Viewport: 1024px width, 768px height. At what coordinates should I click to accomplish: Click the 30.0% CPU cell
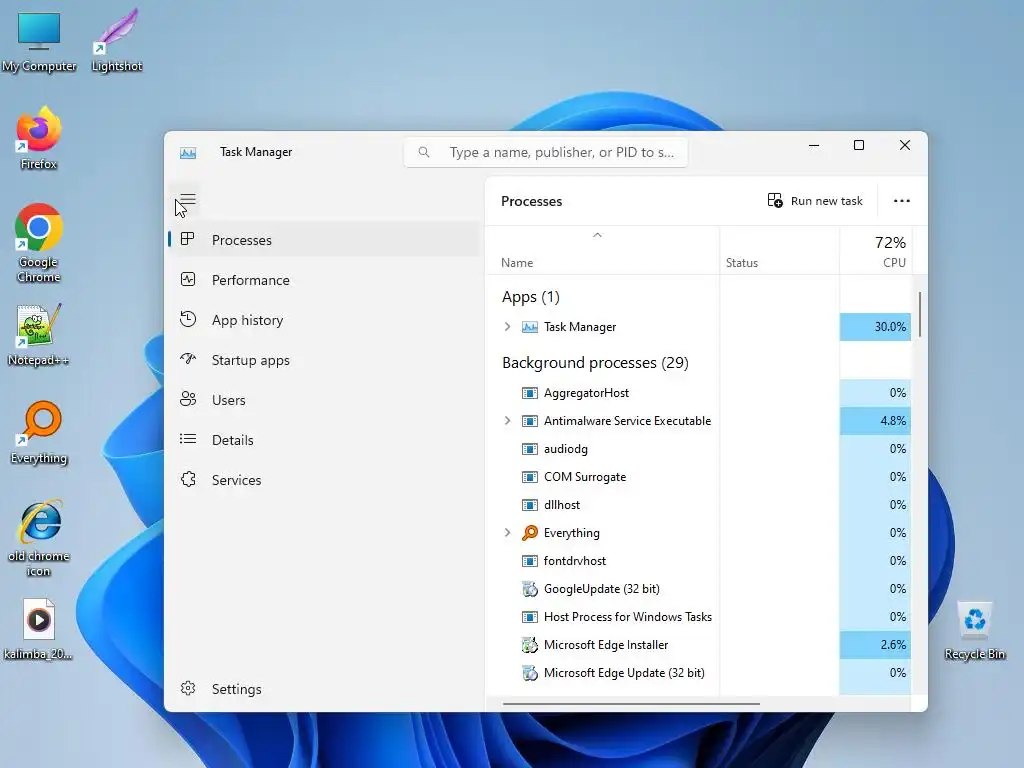tap(875, 327)
